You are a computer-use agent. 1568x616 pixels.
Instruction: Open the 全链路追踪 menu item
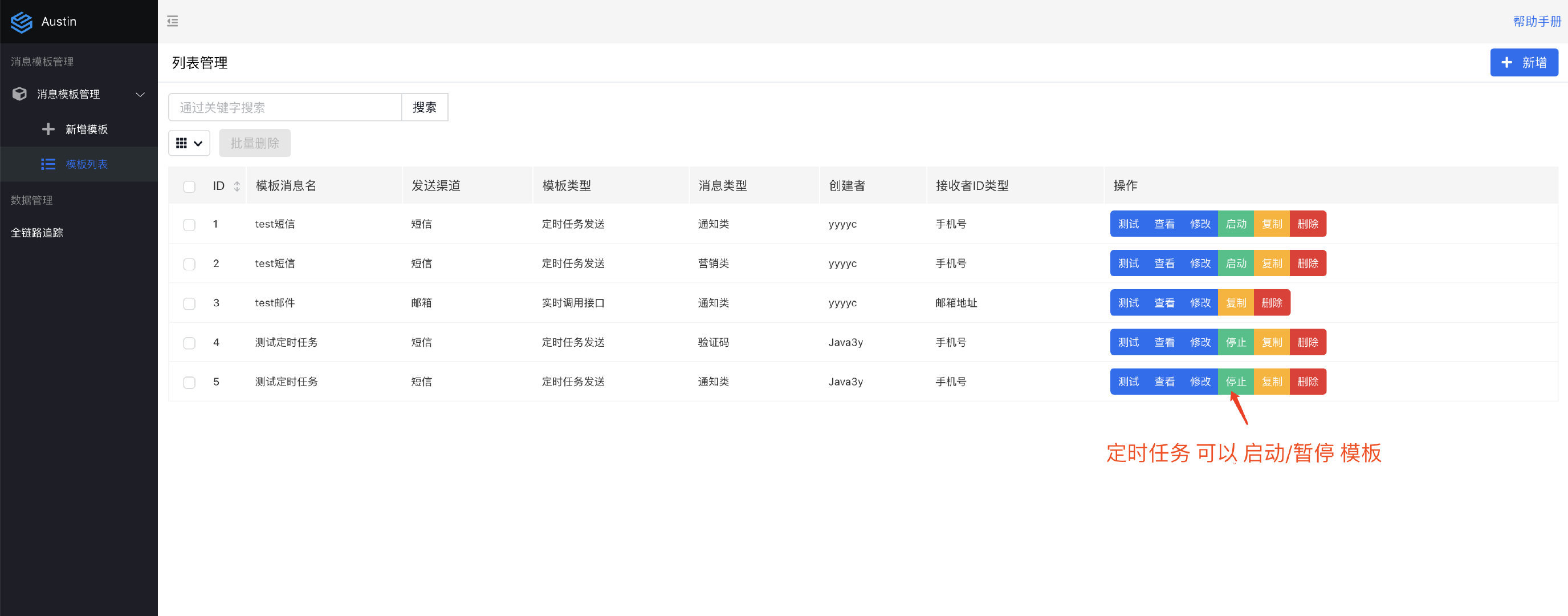(x=79, y=233)
